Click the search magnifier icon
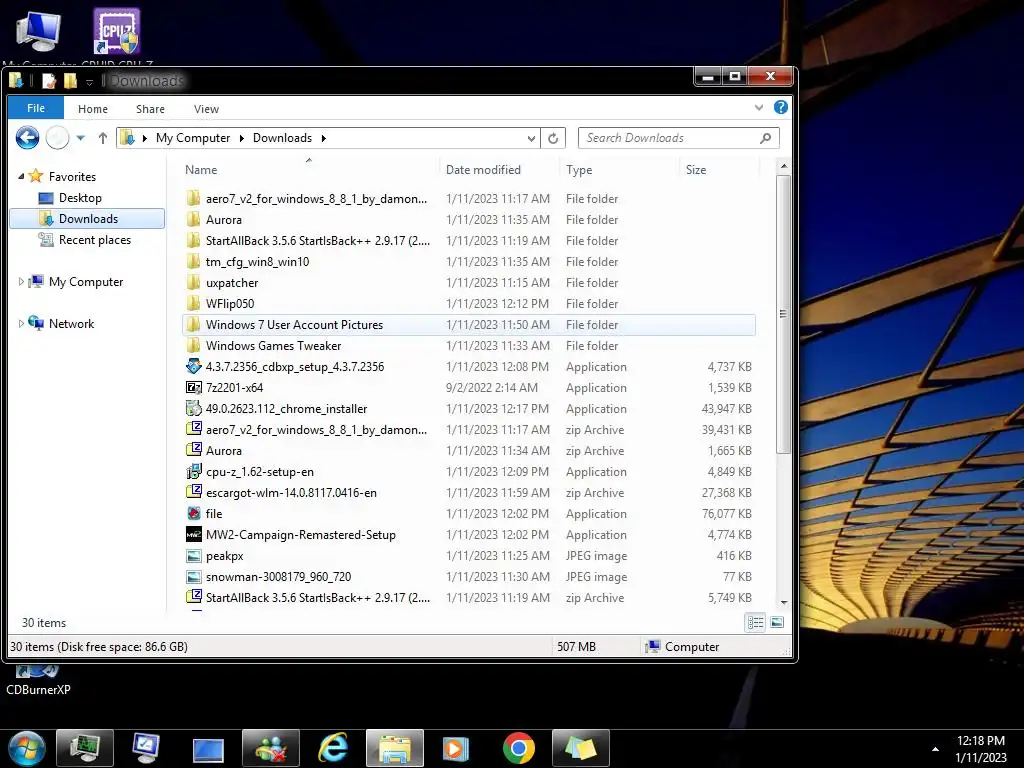1024x768 pixels. [x=765, y=138]
